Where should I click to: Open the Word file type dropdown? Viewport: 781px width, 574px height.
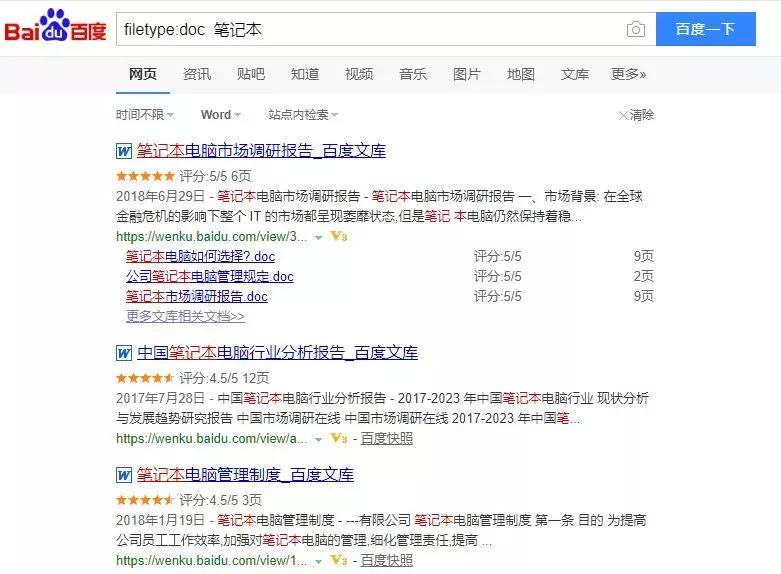221,115
